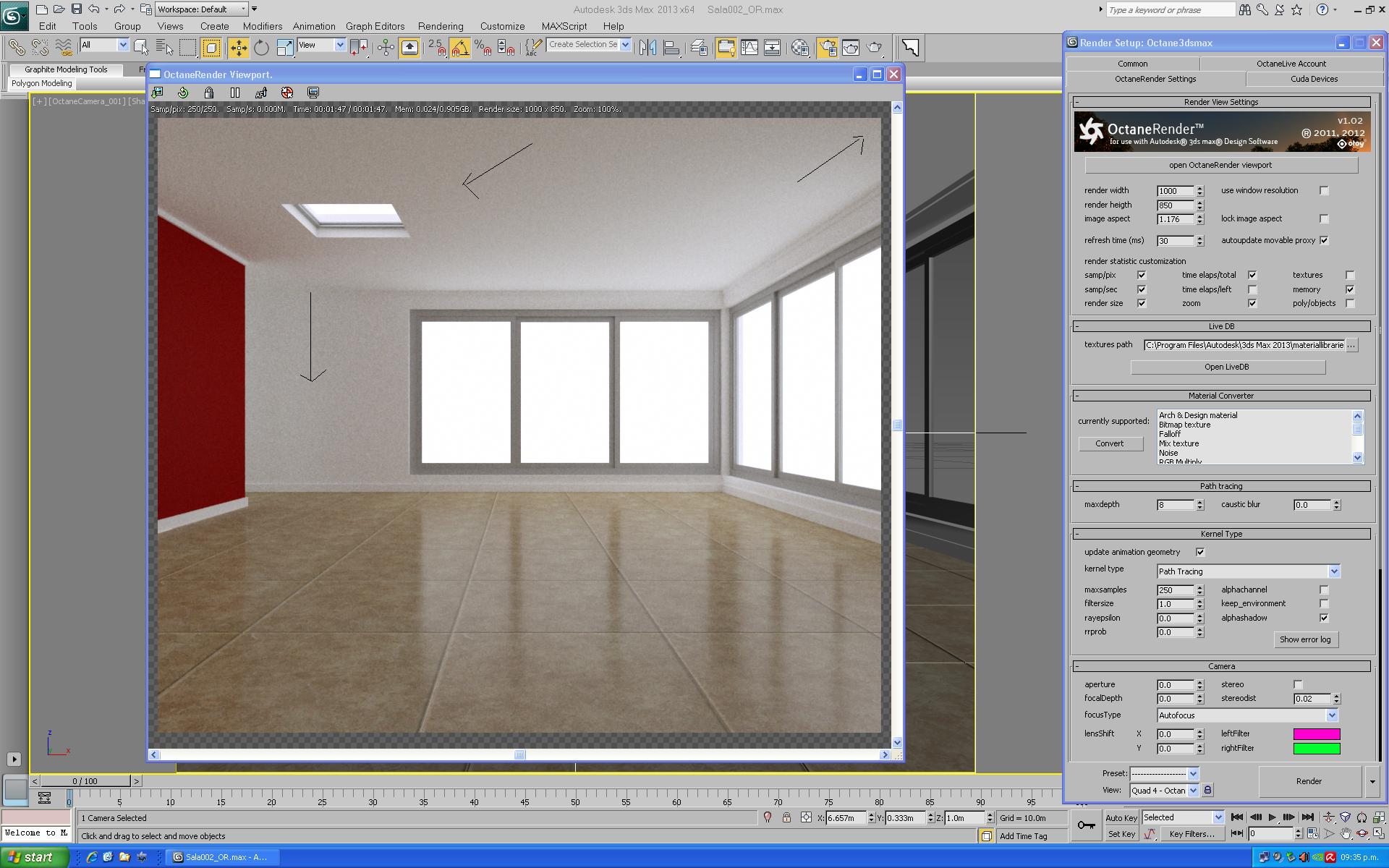The image size is (1389, 868).
Task: Toggle the alphashadow checkbox
Action: 1324,618
